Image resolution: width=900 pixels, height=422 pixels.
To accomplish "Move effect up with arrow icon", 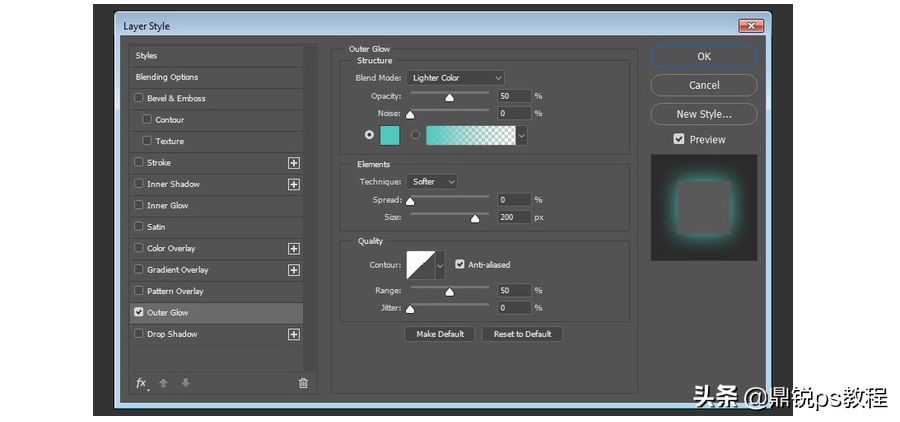I will pos(164,383).
